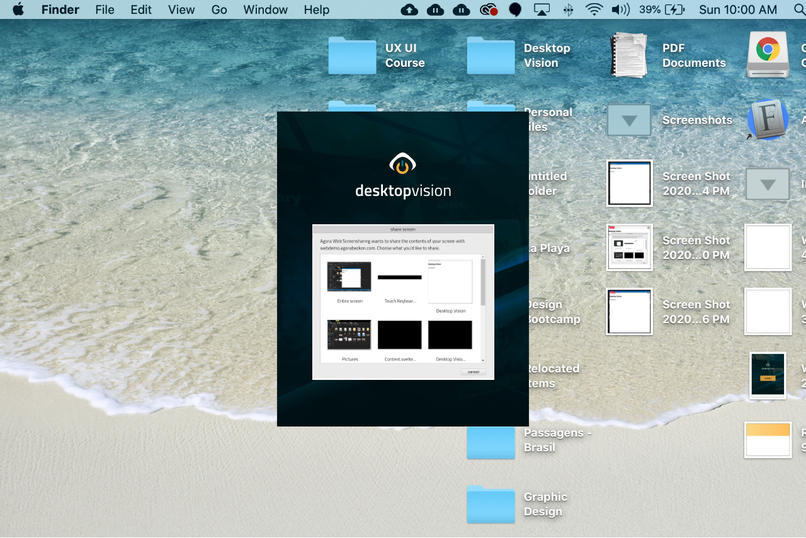
Task: Select the Font File Browser F app icon
Action: [767, 119]
